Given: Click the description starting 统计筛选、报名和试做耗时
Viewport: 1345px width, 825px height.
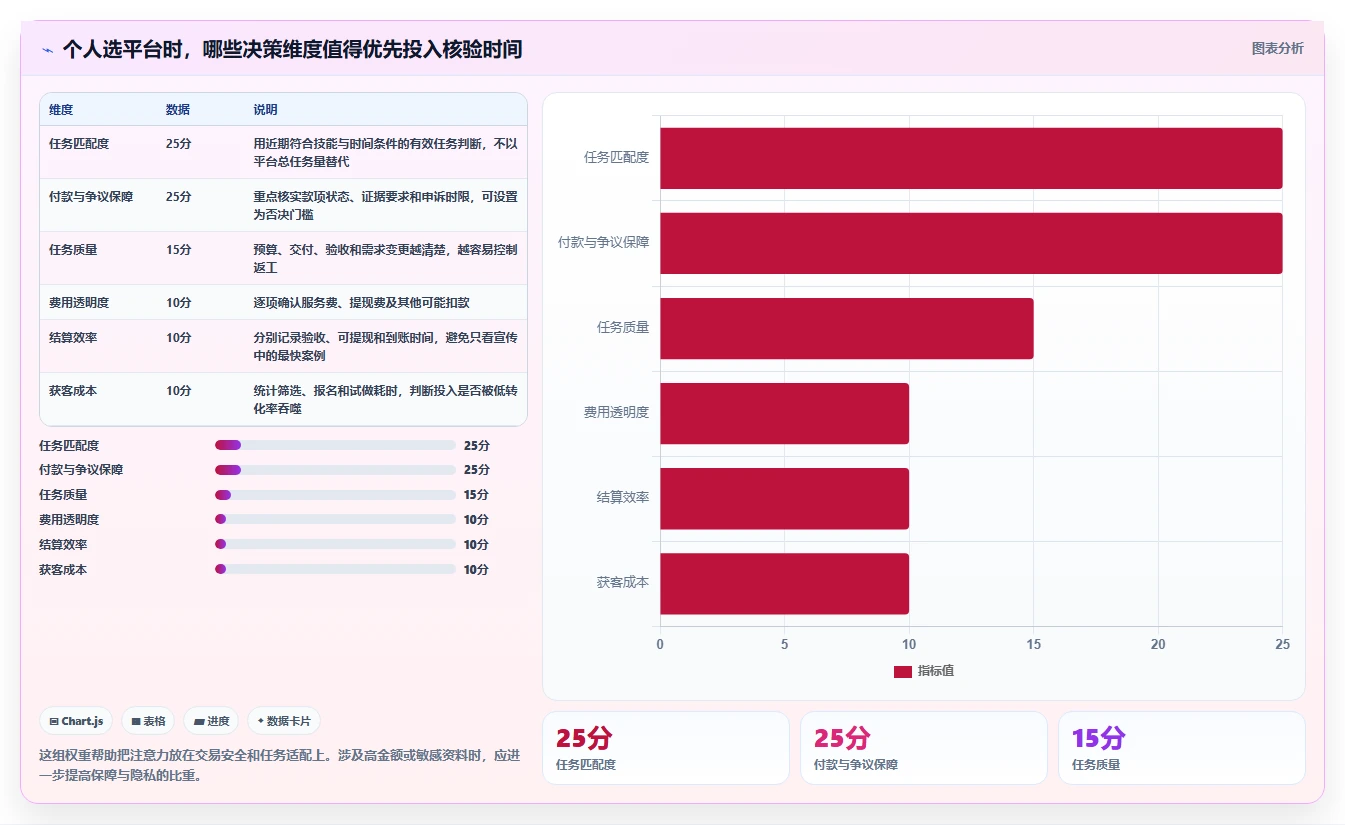Looking at the screenshot, I should pyautogui.click(x=385, y=399).
